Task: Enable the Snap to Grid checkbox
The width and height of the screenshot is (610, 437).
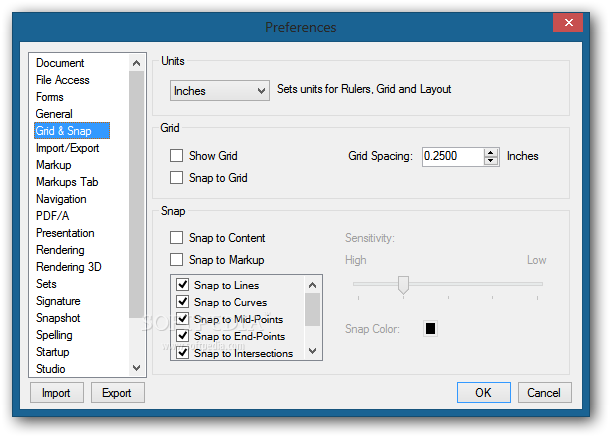Action: click(177, 178)
